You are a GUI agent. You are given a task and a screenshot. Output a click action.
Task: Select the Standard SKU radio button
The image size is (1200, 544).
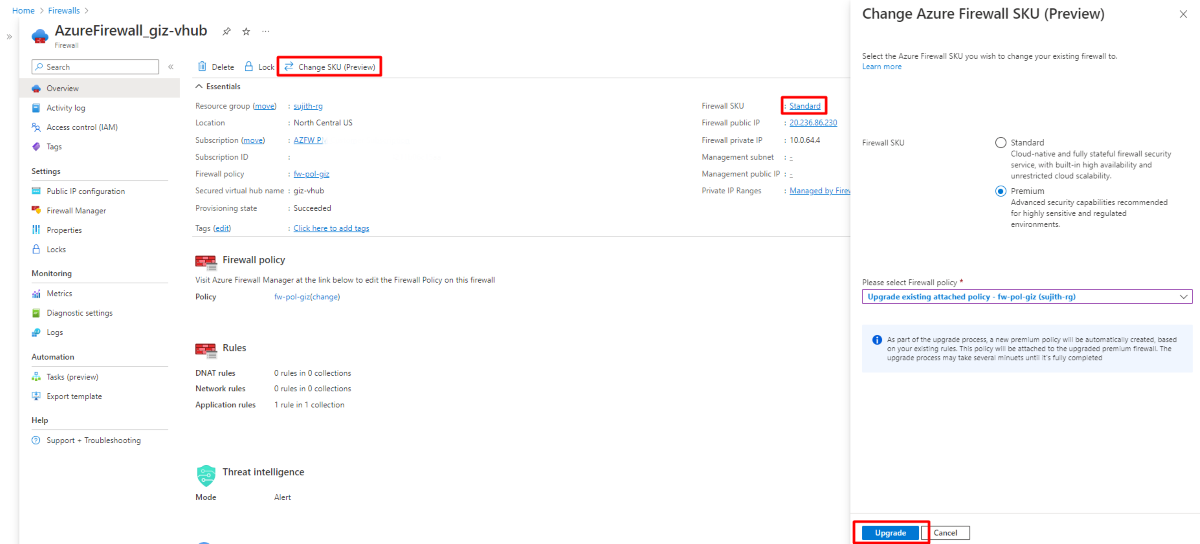coord(1001,143)
